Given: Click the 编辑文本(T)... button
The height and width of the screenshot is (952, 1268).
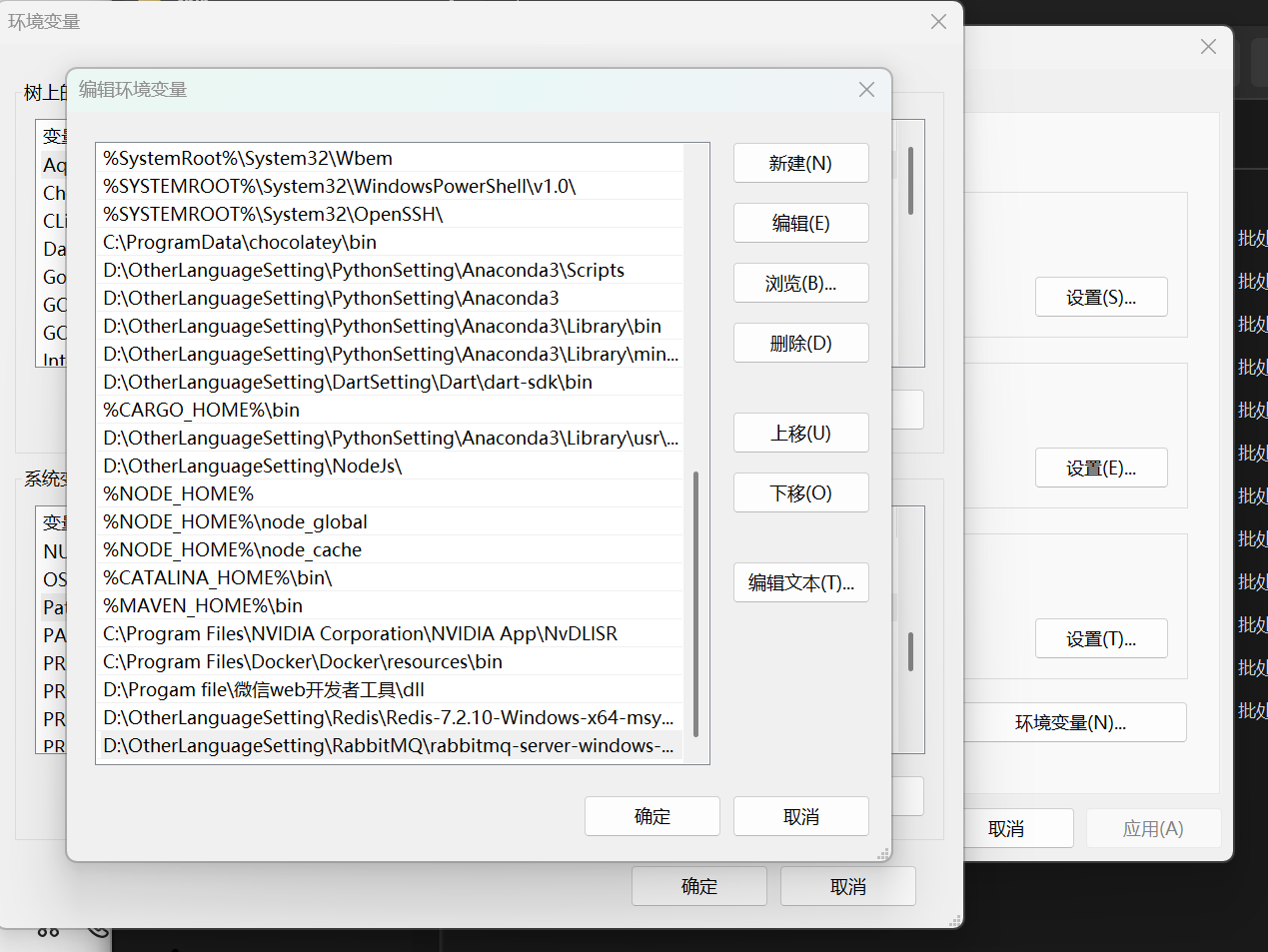Looking at the screenshot, I should click(800, 583).
